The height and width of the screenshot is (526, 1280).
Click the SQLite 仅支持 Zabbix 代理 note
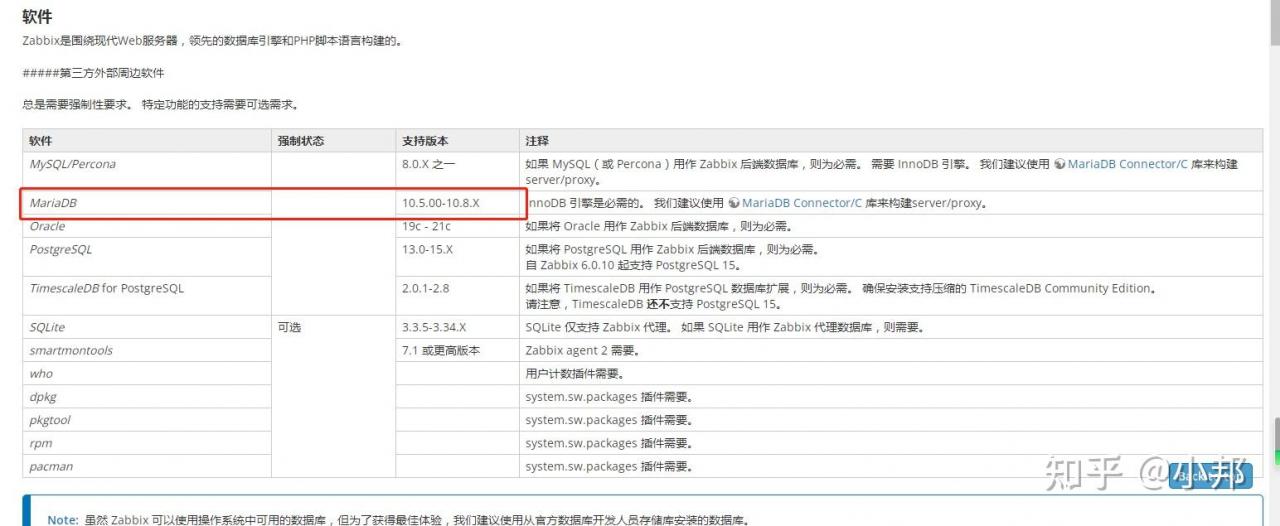coord(725,327)
